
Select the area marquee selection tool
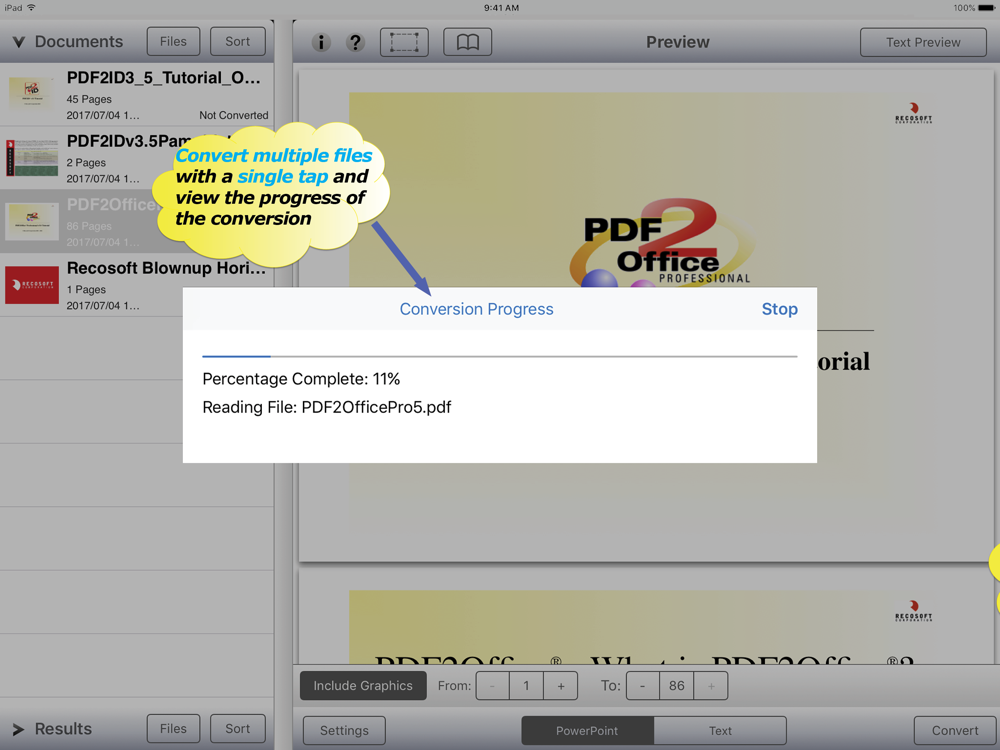click(x=404, y=42)
